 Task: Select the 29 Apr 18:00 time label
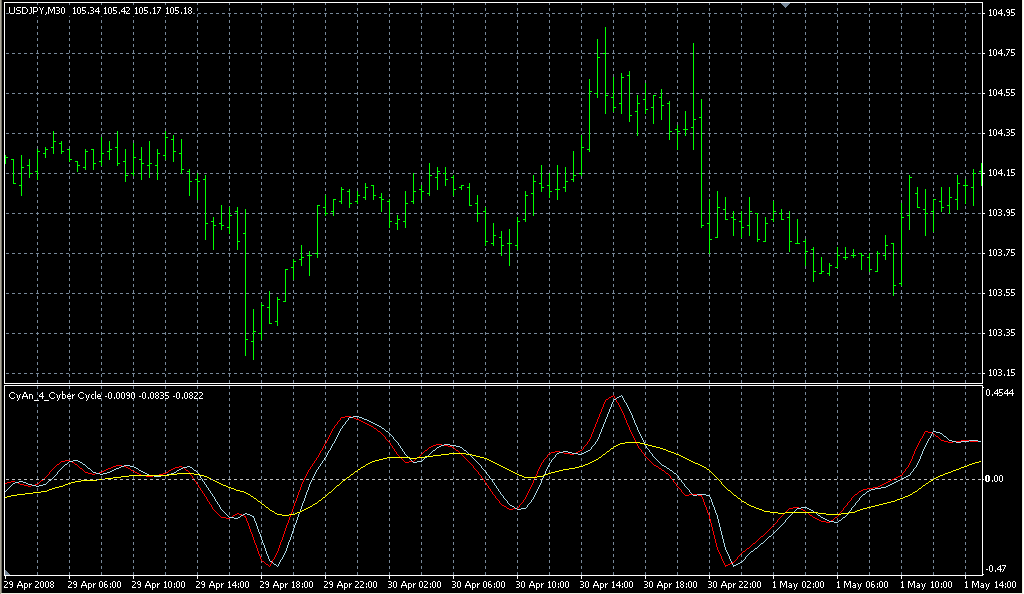pyautogui.click(x=285, y=584)
